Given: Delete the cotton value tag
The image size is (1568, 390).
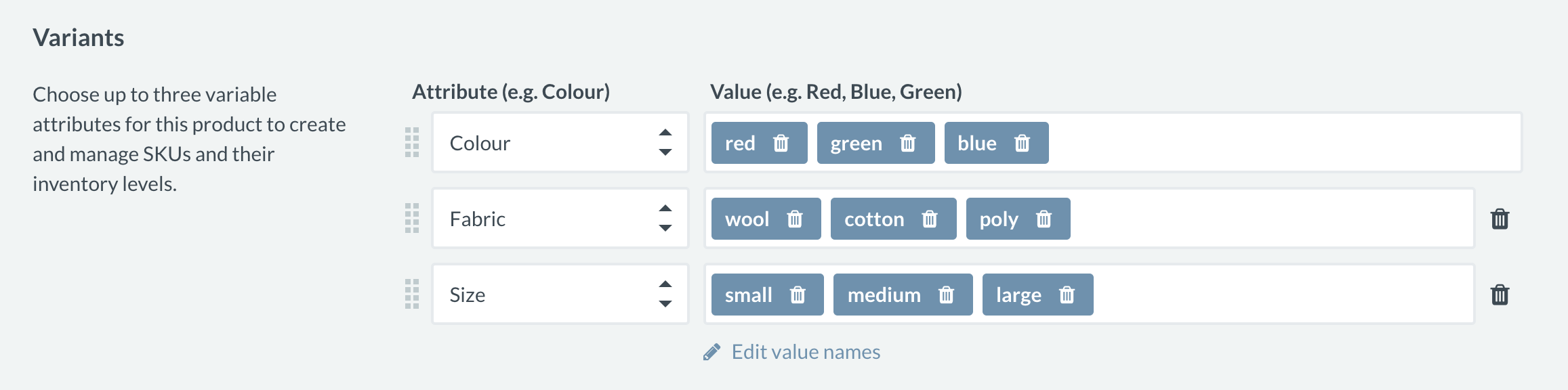Looking at the screenshot, I should point(929,219).
